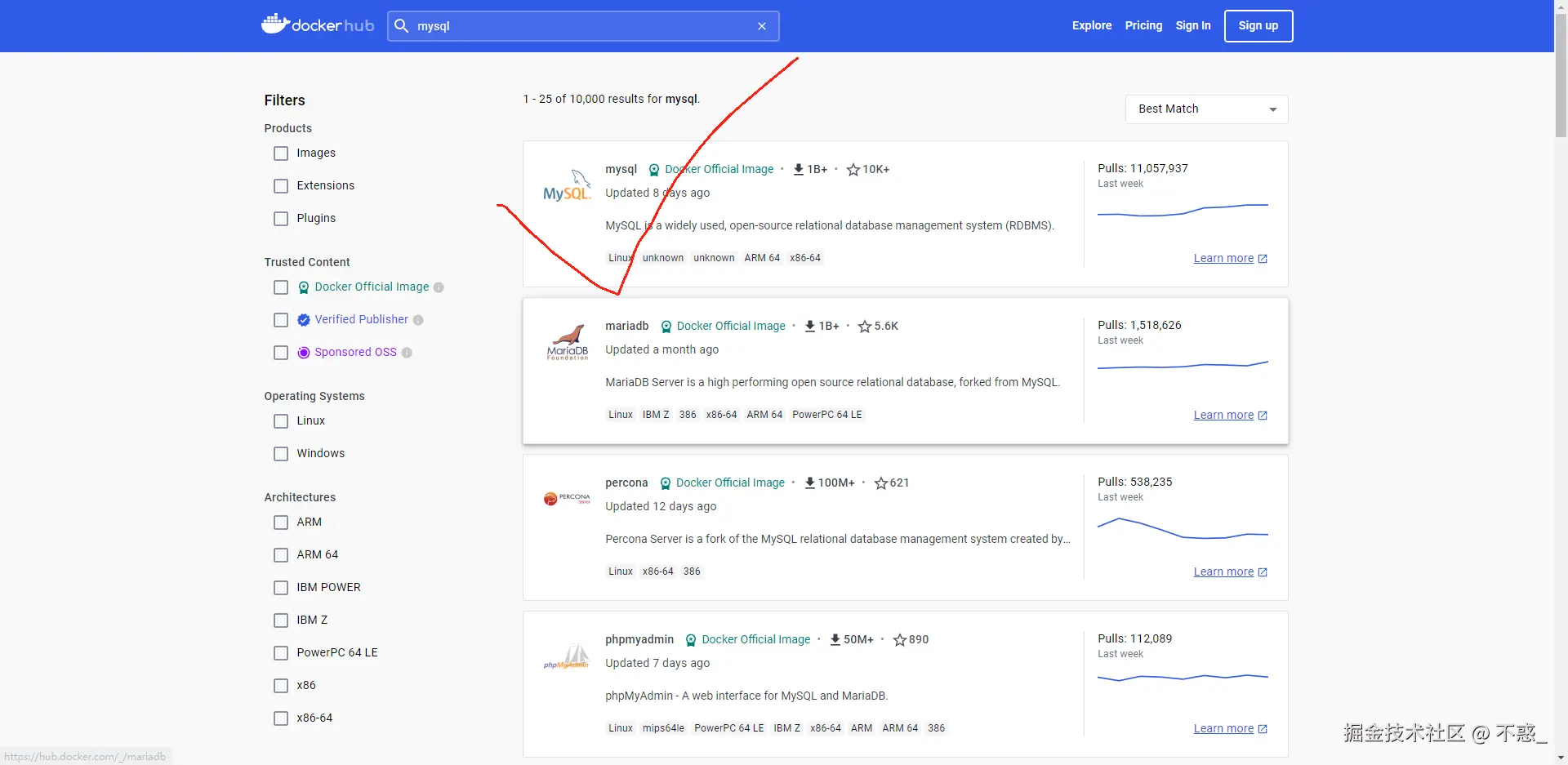Screen dimensions: 1568x765
Task: Select the PowerPC 64 LE architecture checkbox
Action: 281,653
